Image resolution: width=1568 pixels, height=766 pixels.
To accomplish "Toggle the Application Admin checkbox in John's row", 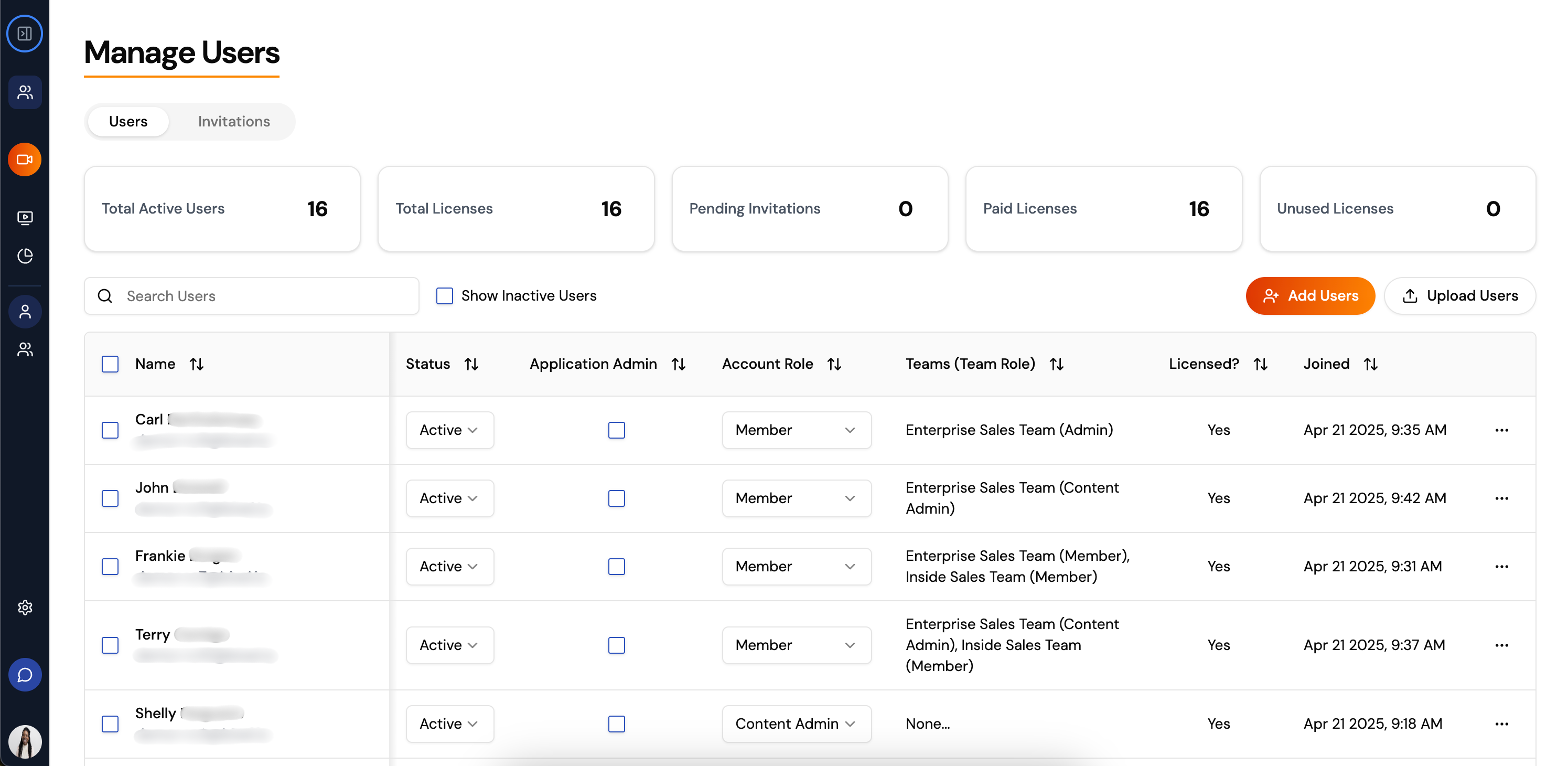I will (x=616, y=498).
